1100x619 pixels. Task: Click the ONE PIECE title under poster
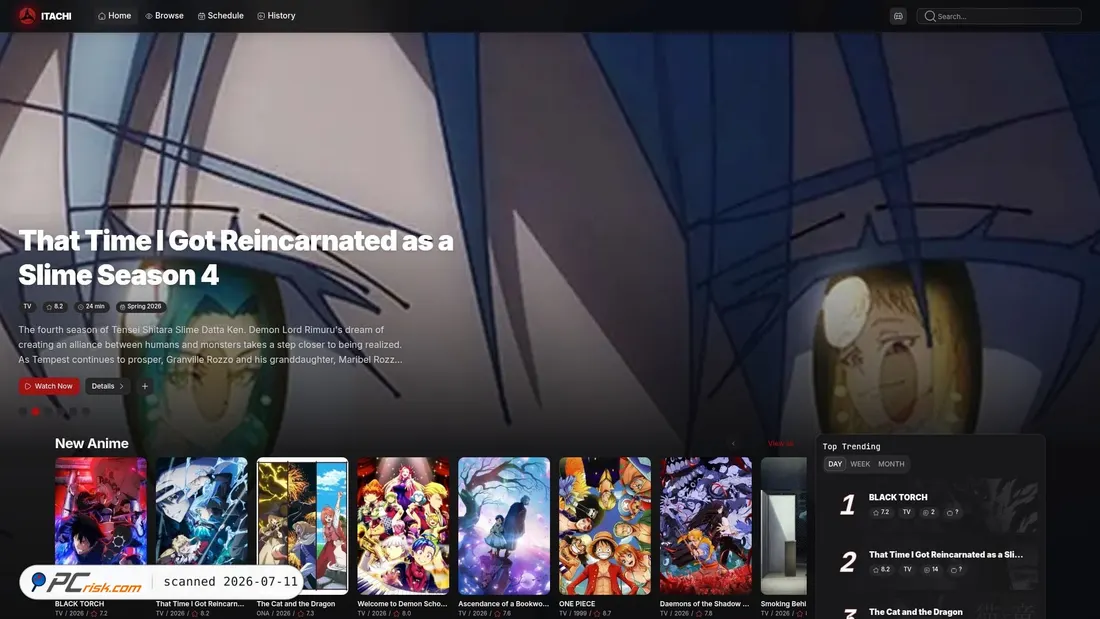577,604
